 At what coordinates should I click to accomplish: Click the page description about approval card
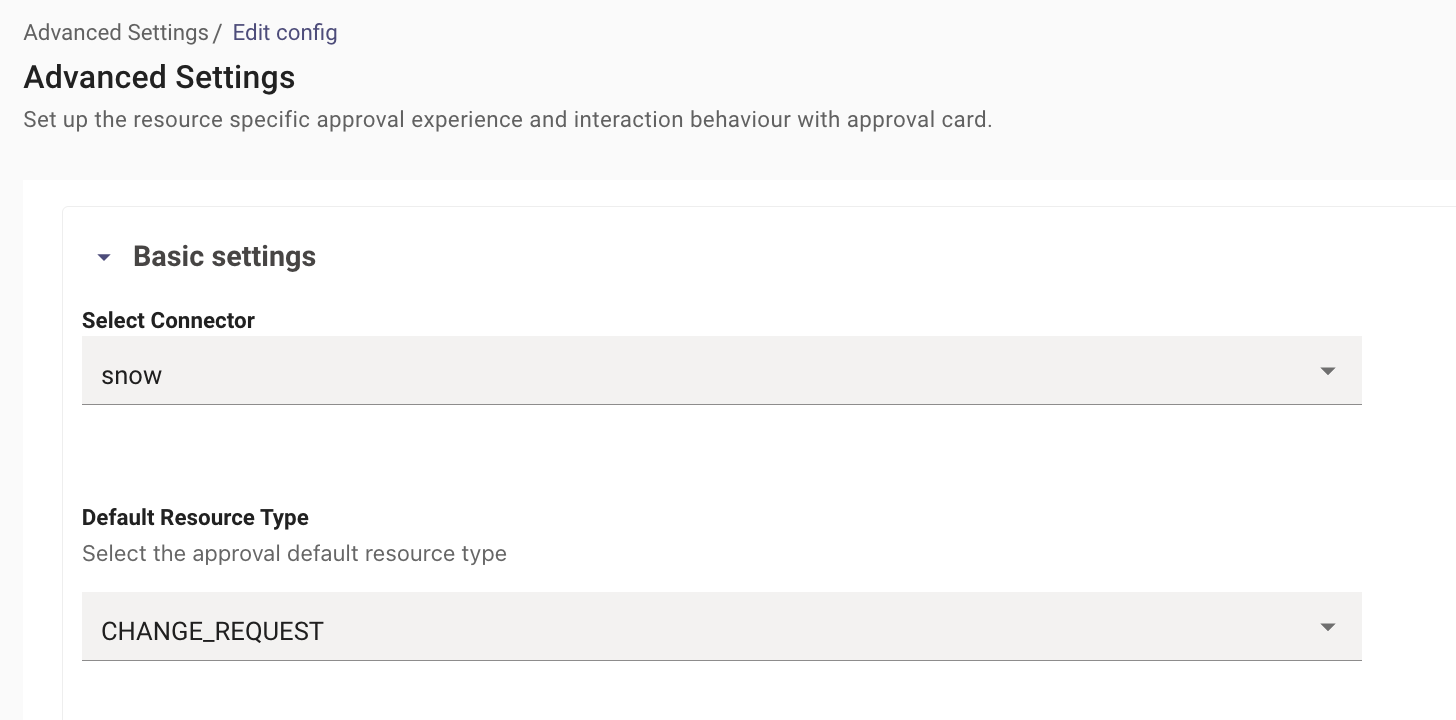point(507,120)
